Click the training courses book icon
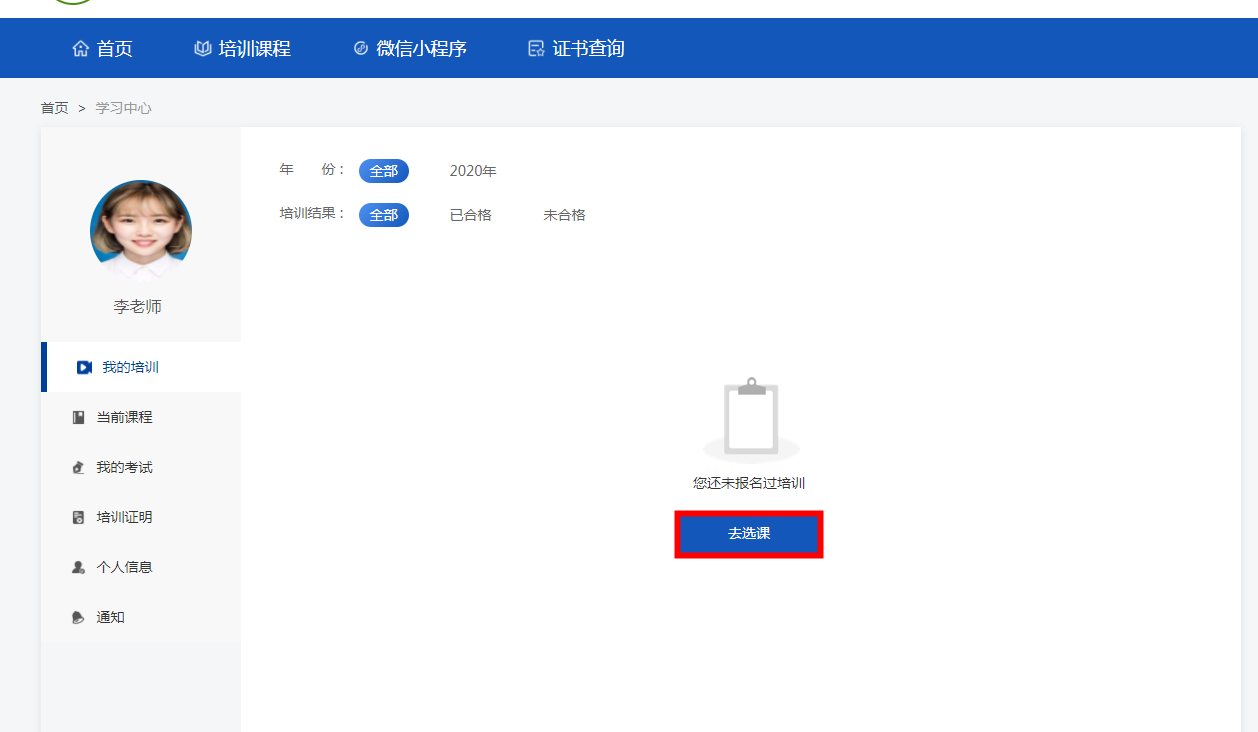Viewport: 1258px width, 732px height. 203,49
